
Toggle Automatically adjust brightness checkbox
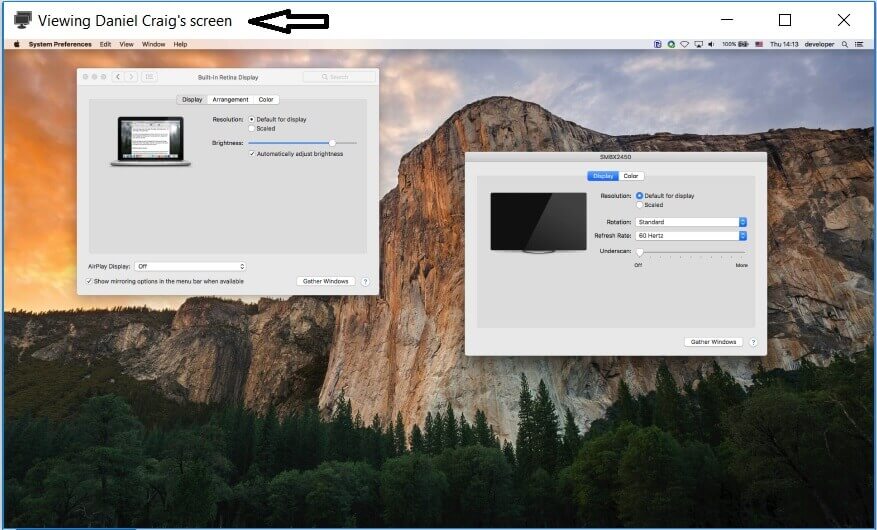(252, 154)
